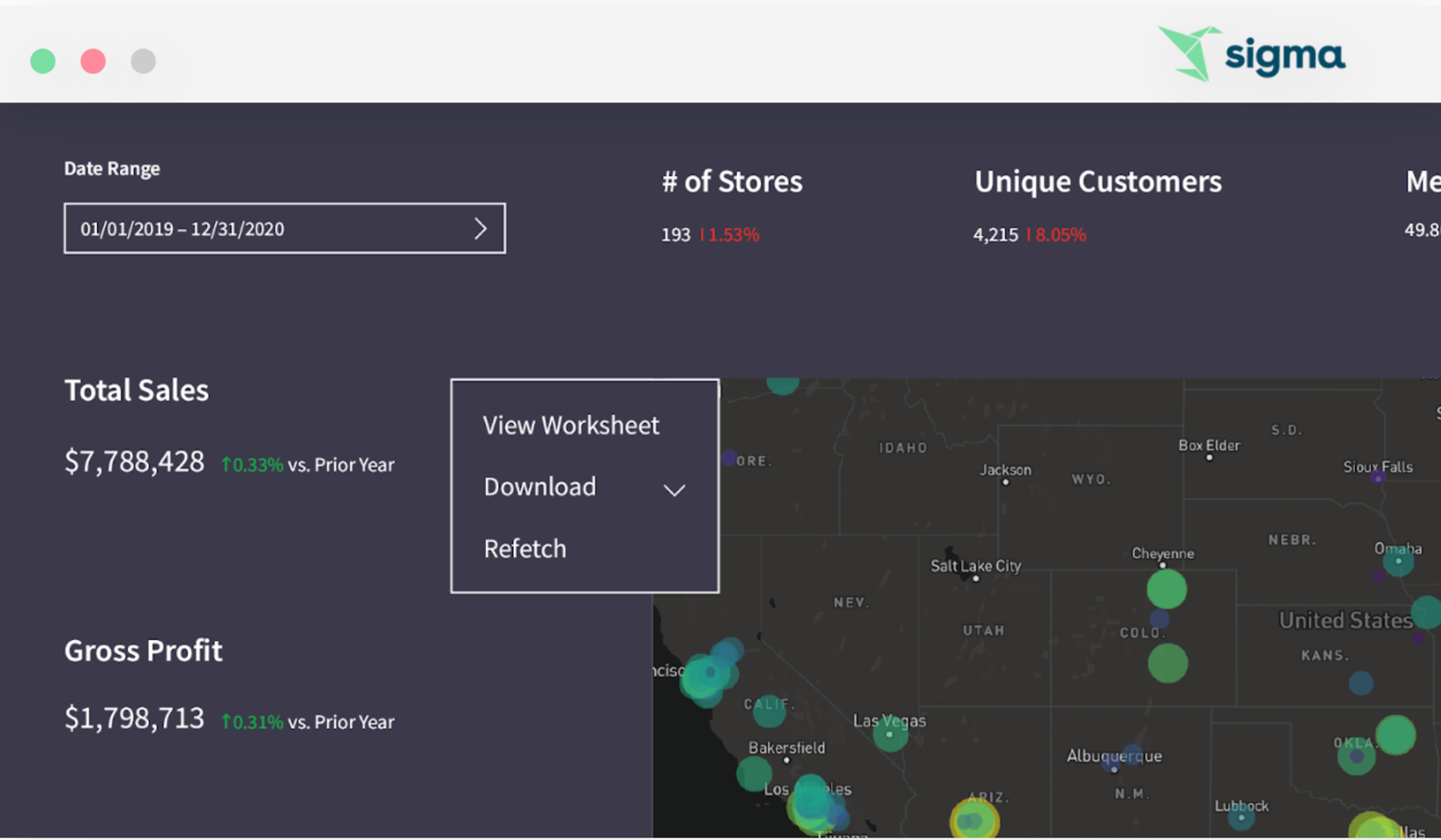This screenshot has height=840, width=1441.
Task: Click the green 0.33% growth indicator
Action: pos(252,465)
